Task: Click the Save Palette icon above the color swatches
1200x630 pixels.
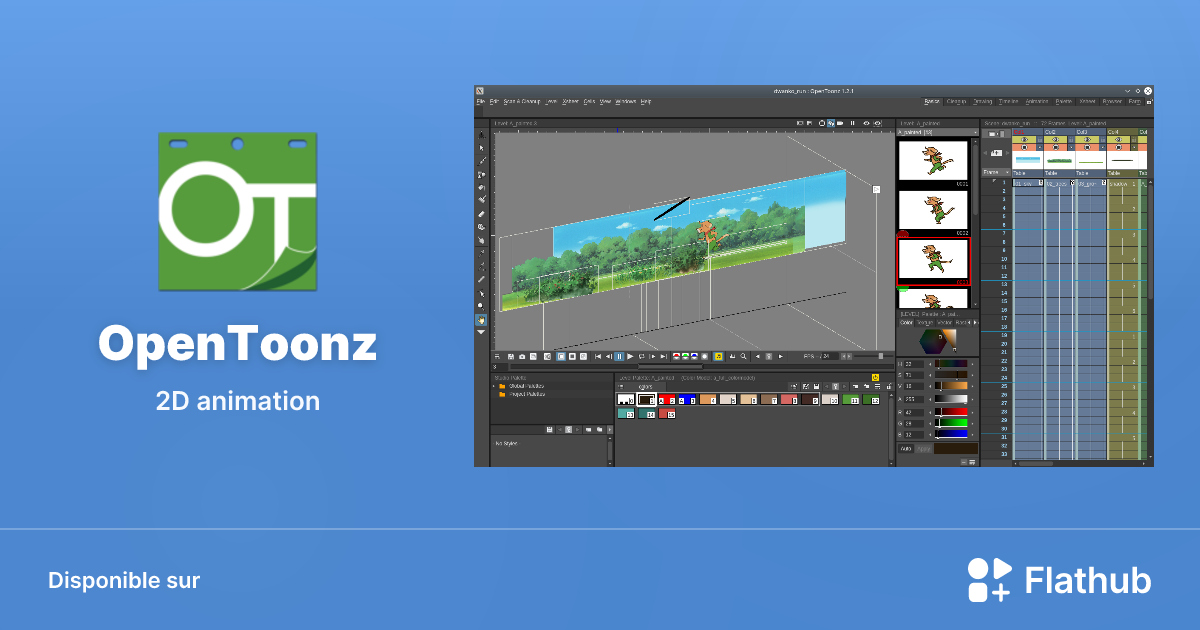Action: (x=817, y=387)
